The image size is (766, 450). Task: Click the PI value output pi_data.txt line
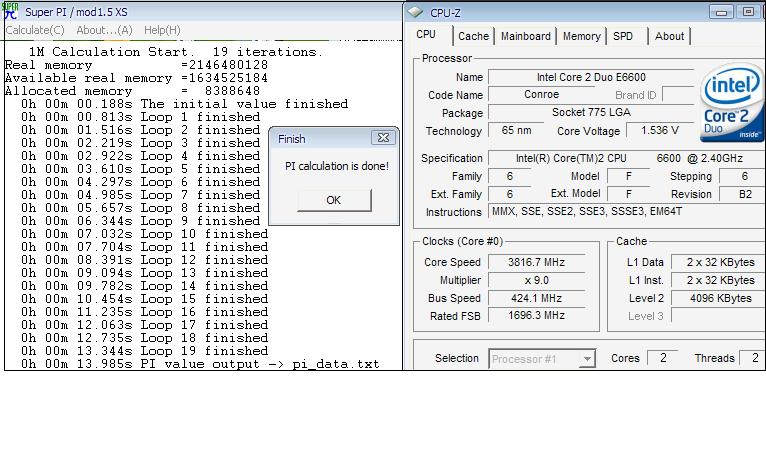[x=200, y=364]
